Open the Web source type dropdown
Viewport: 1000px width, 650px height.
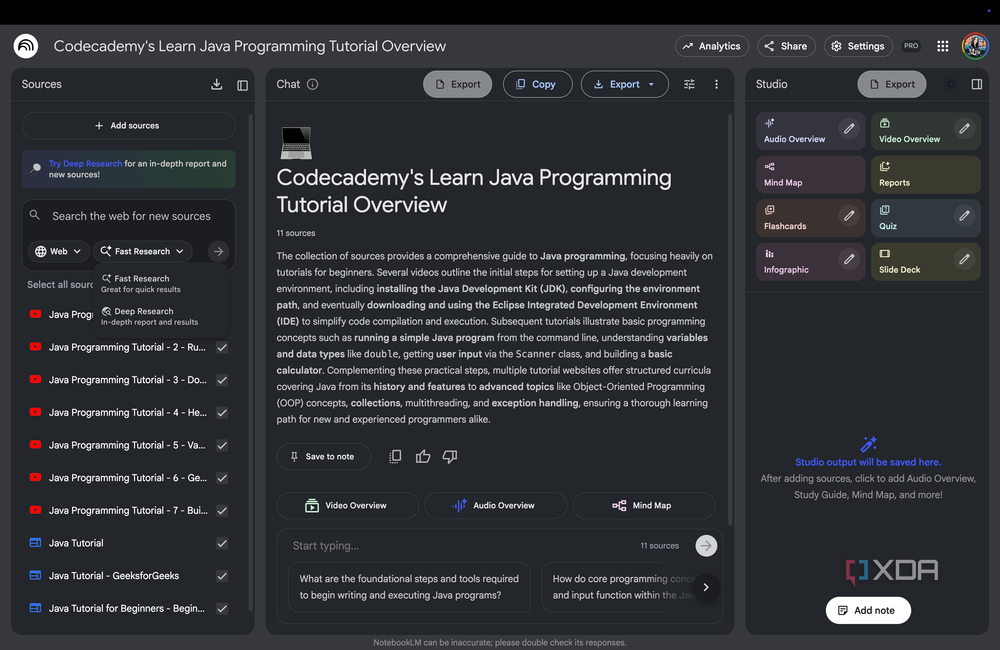click(58, 251)
